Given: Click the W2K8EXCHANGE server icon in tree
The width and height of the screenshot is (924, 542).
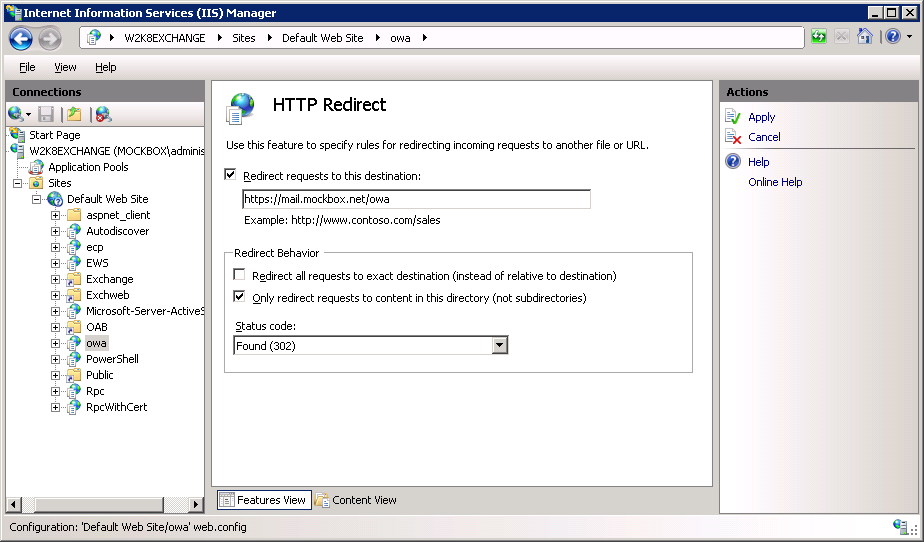Looking at the screenshot, I should 18,151.
